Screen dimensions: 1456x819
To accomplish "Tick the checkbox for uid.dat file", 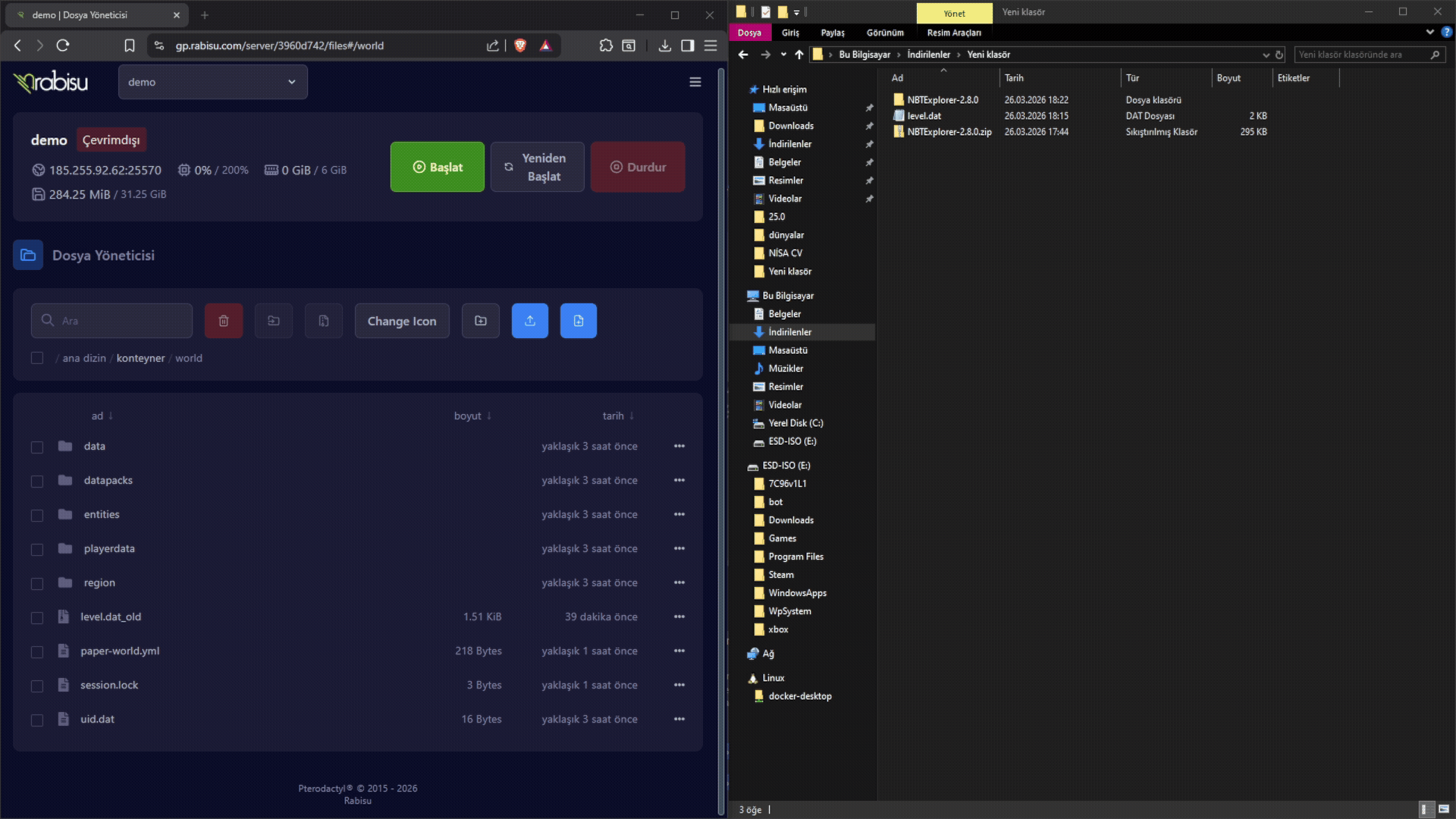I will tap(37, 720).
